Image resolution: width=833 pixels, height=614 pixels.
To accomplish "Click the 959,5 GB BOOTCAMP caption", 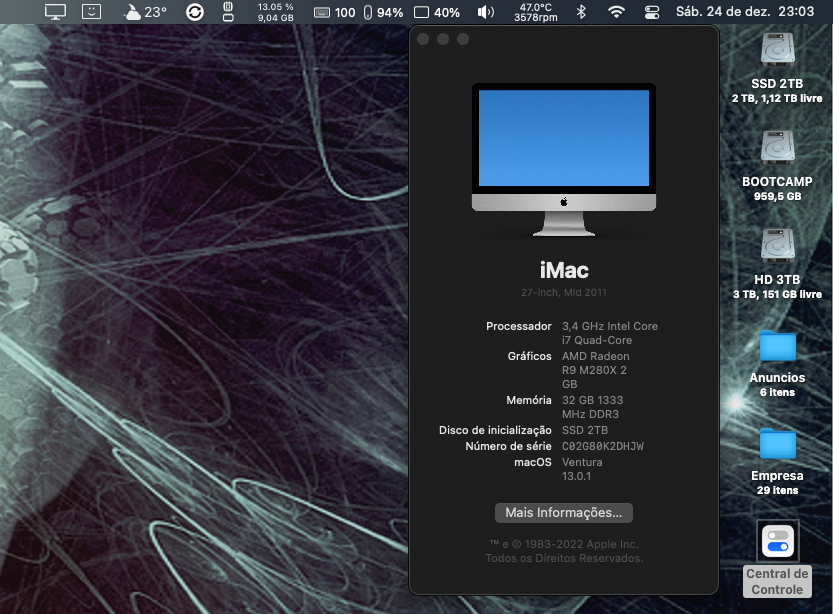I will click(777, 196).
